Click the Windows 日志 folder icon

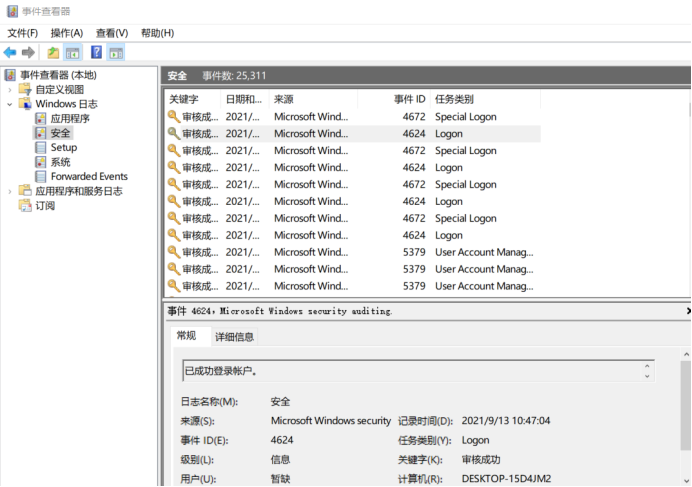(x=25, y=104)
